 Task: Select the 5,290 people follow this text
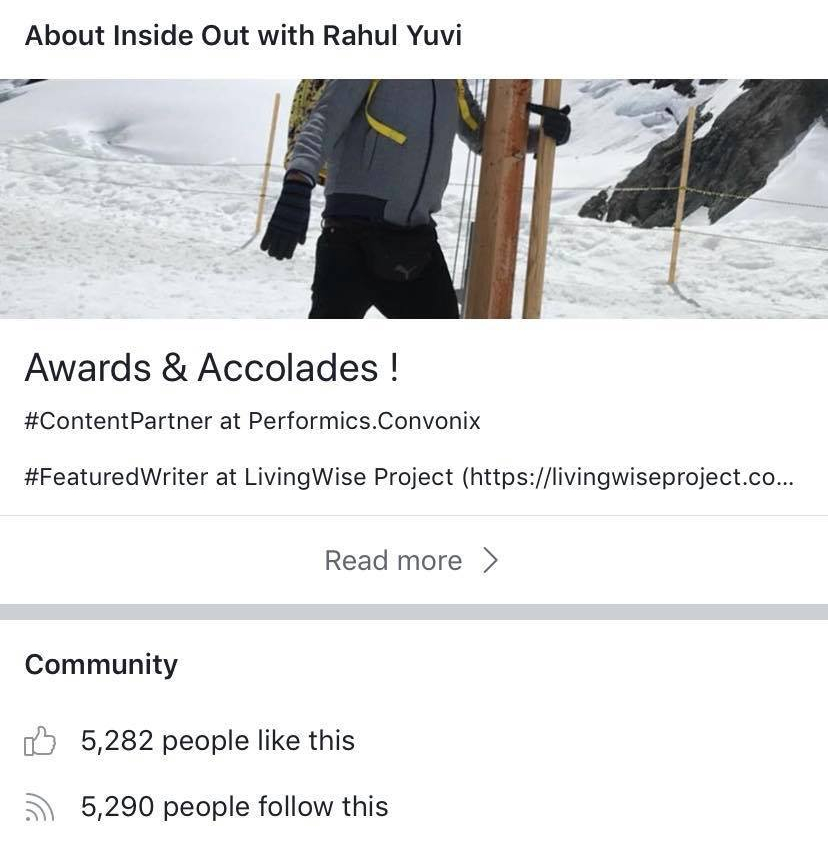(234, 807)
